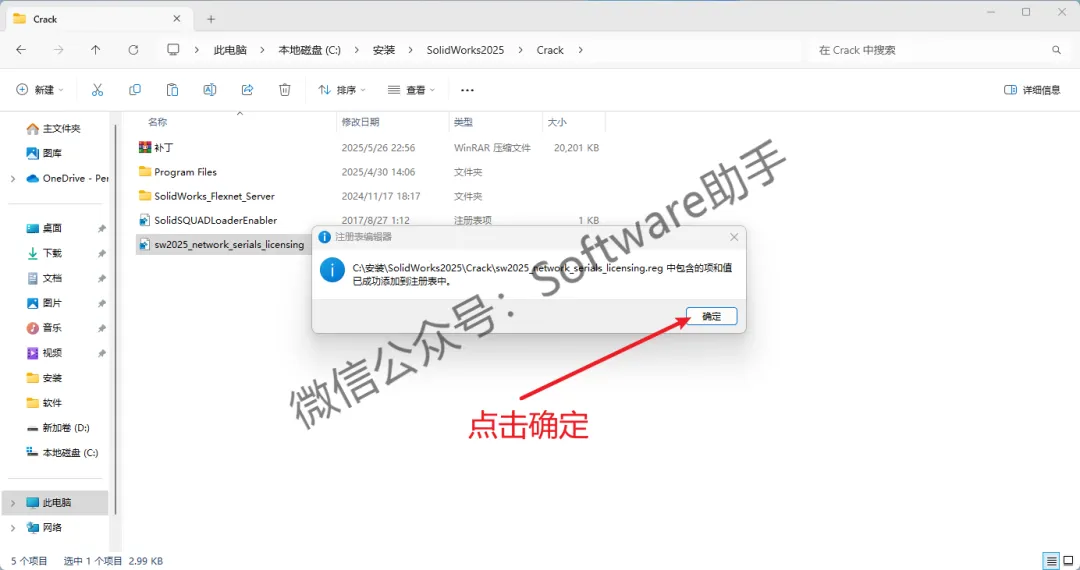The width and height of the screenshot is (1080, 570).
Task: Navigate to 本地磁盘 (C:) in the breadcrumb path
Action: tap(309, 50)
